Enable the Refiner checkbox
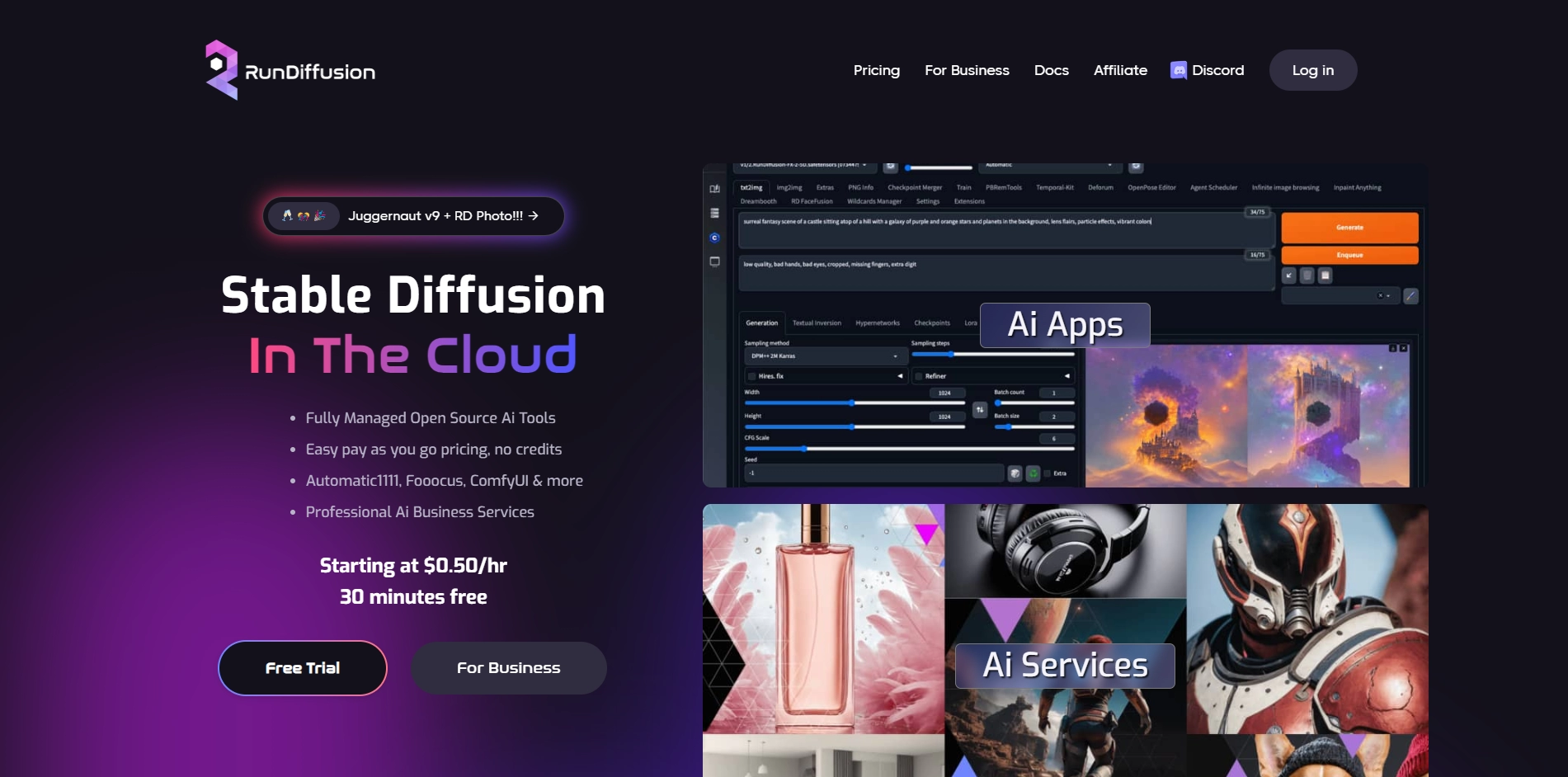This screenshot has width=1568, height=777. 918,376
